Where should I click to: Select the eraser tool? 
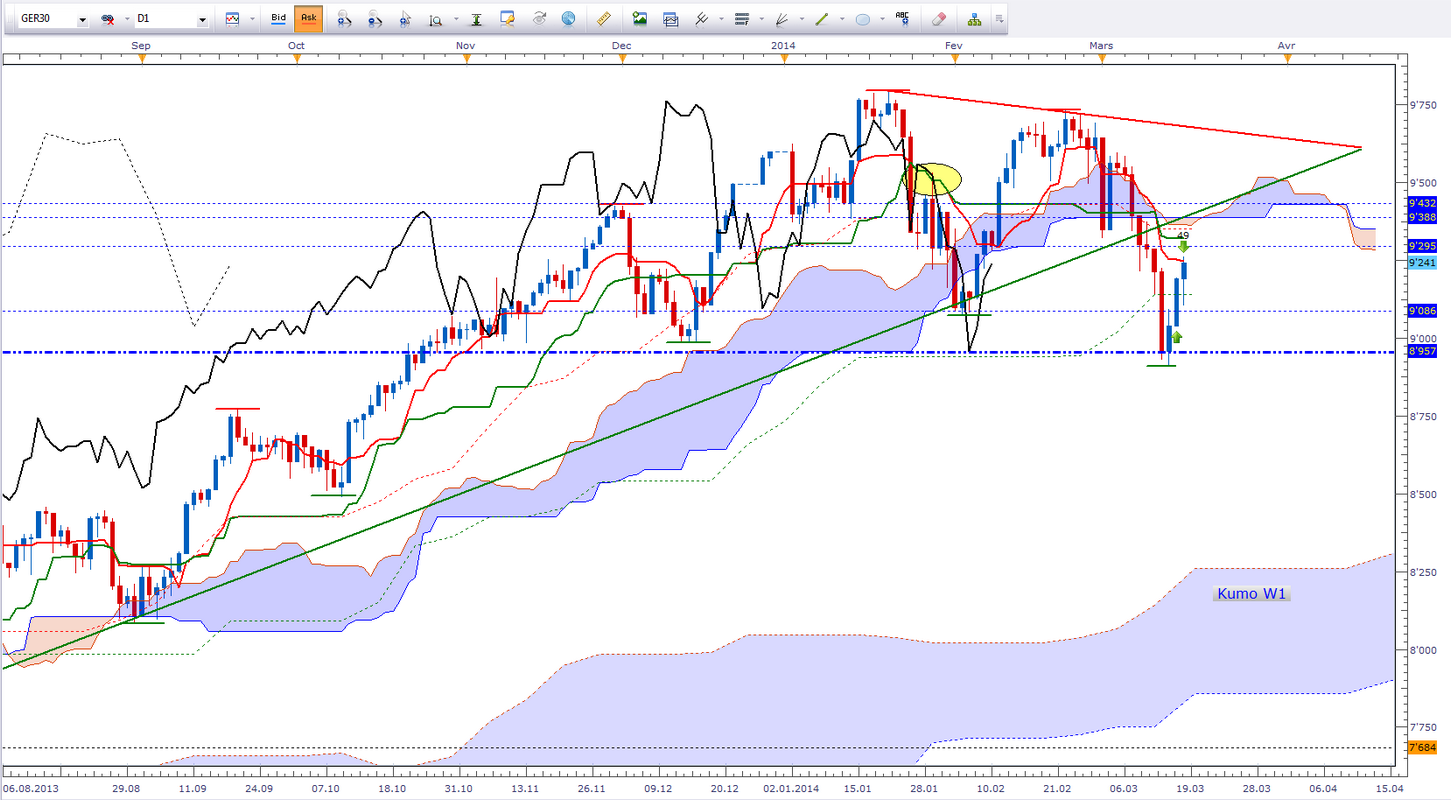pos(938,18)
